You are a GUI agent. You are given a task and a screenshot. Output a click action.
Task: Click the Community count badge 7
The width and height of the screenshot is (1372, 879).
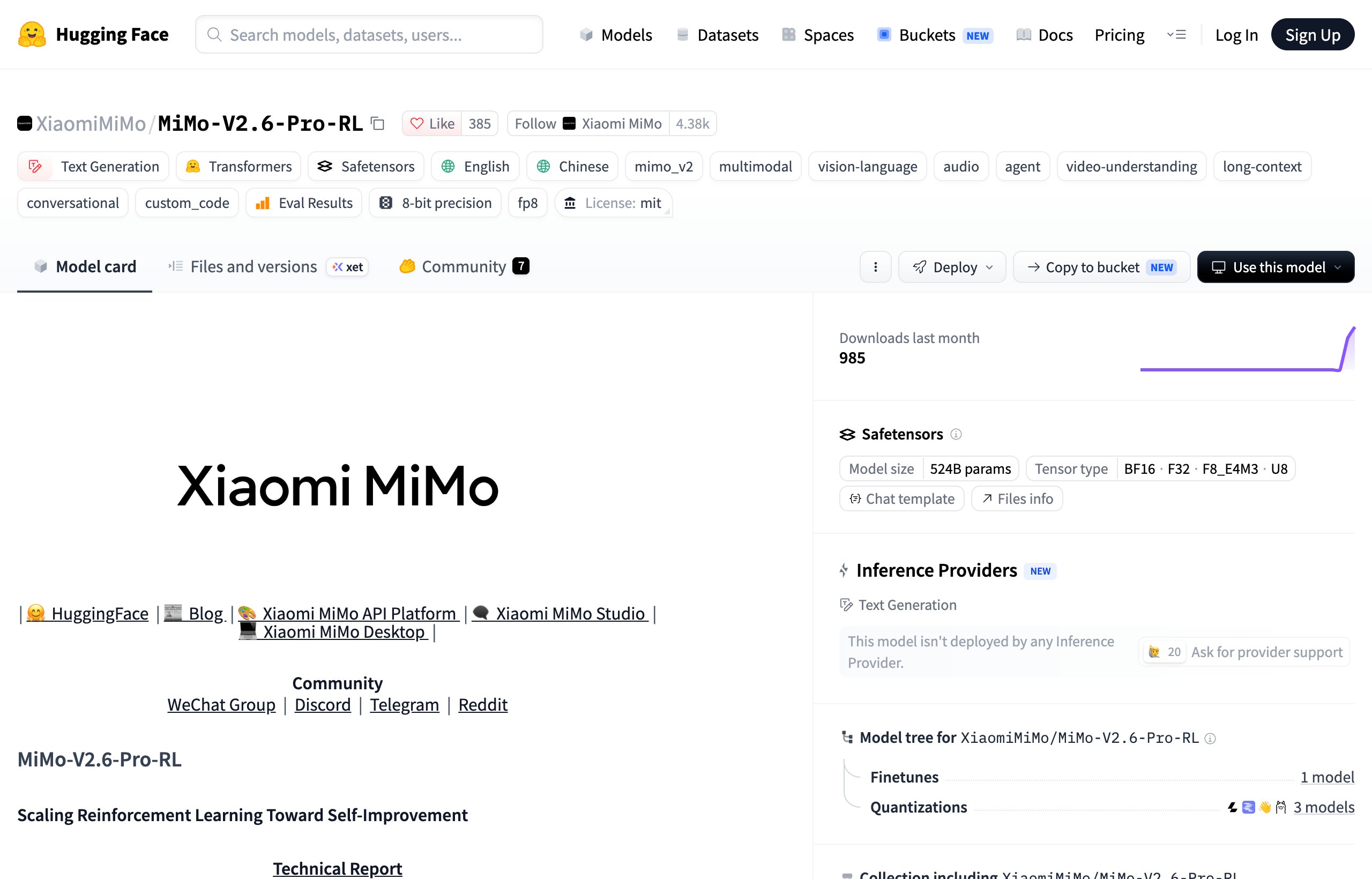click(x=521, y=266)
